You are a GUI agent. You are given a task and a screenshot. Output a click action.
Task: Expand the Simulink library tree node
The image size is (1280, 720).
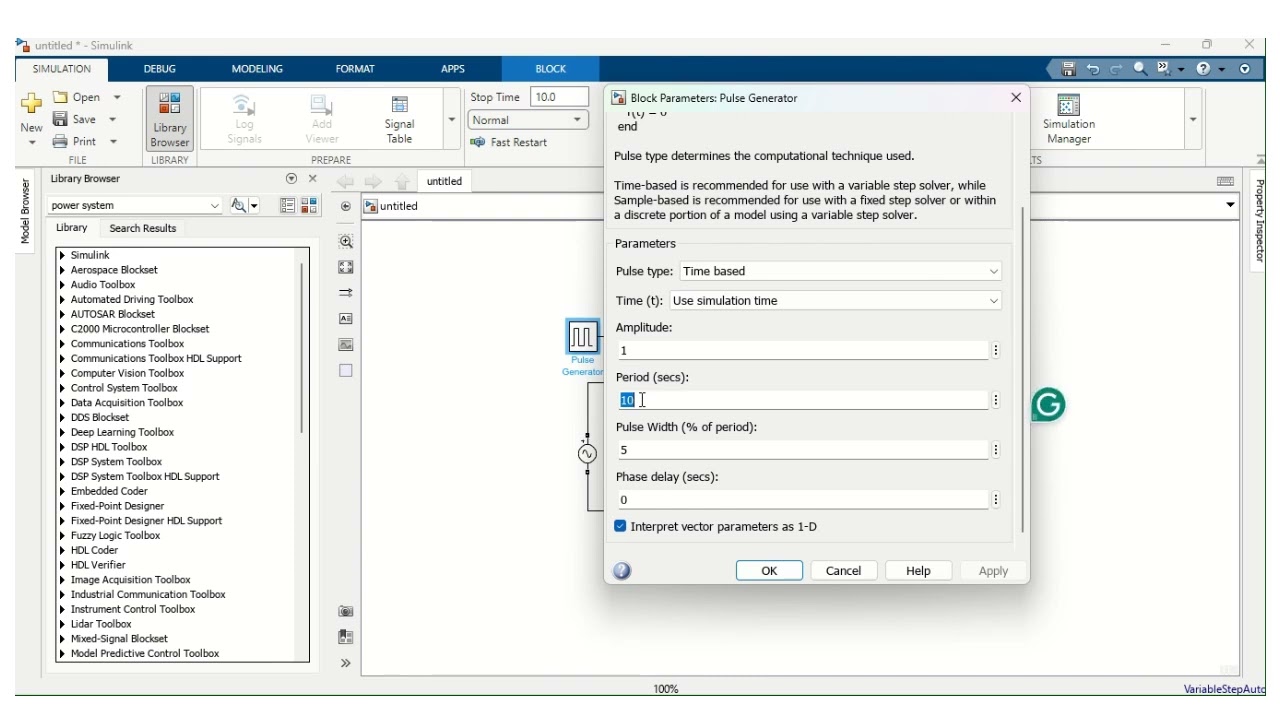coord(63,255)
